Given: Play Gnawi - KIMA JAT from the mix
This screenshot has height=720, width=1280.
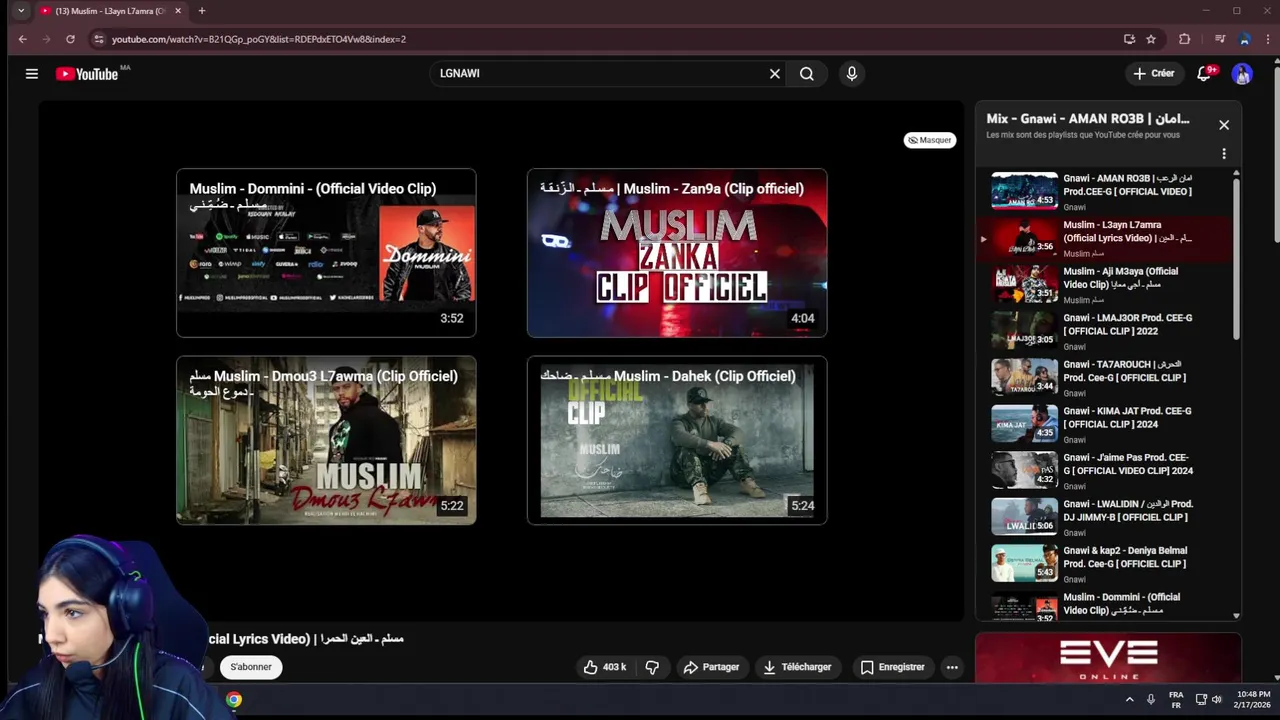Looking at the screenshot, I should point(1104,424).
